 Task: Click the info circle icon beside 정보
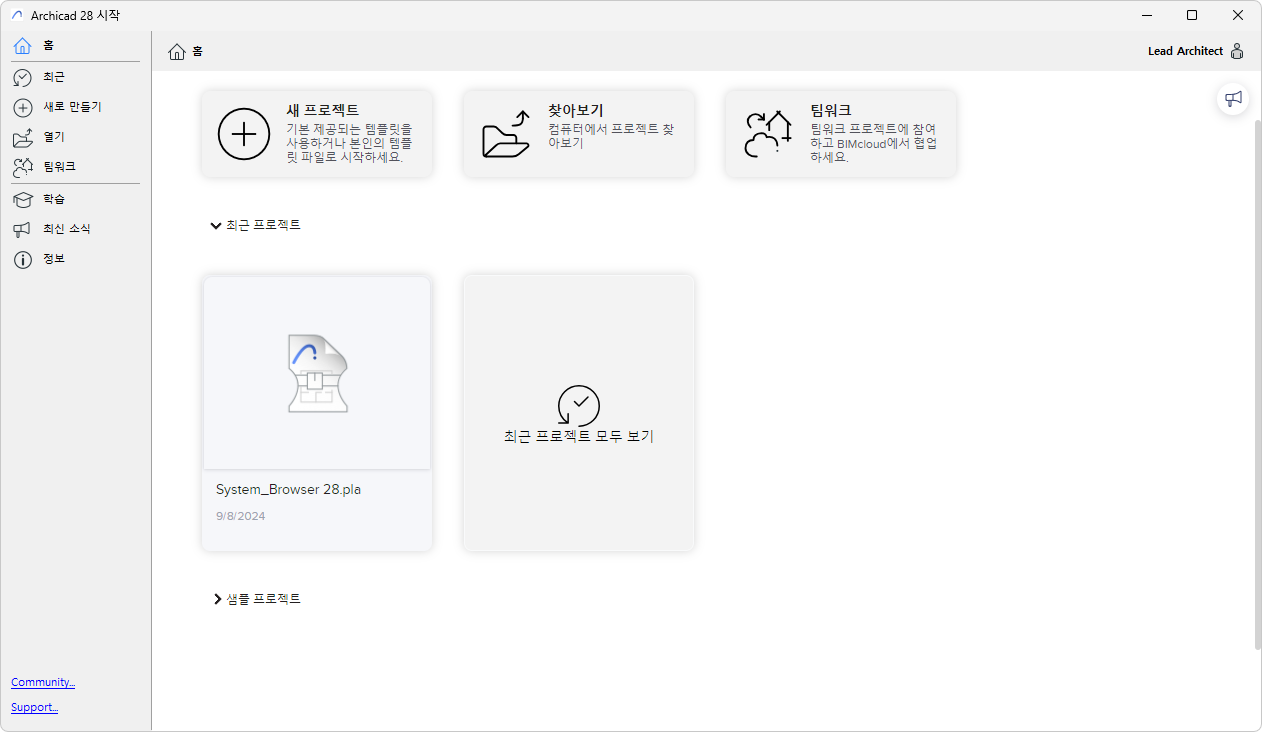pos(23,260)
